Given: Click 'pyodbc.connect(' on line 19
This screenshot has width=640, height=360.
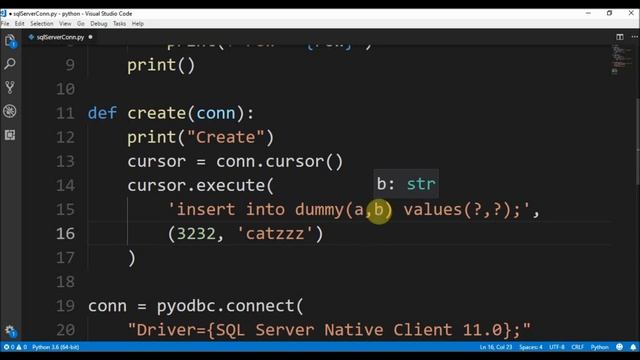Looking at the screenshot, I should click(x=230, y=306).
